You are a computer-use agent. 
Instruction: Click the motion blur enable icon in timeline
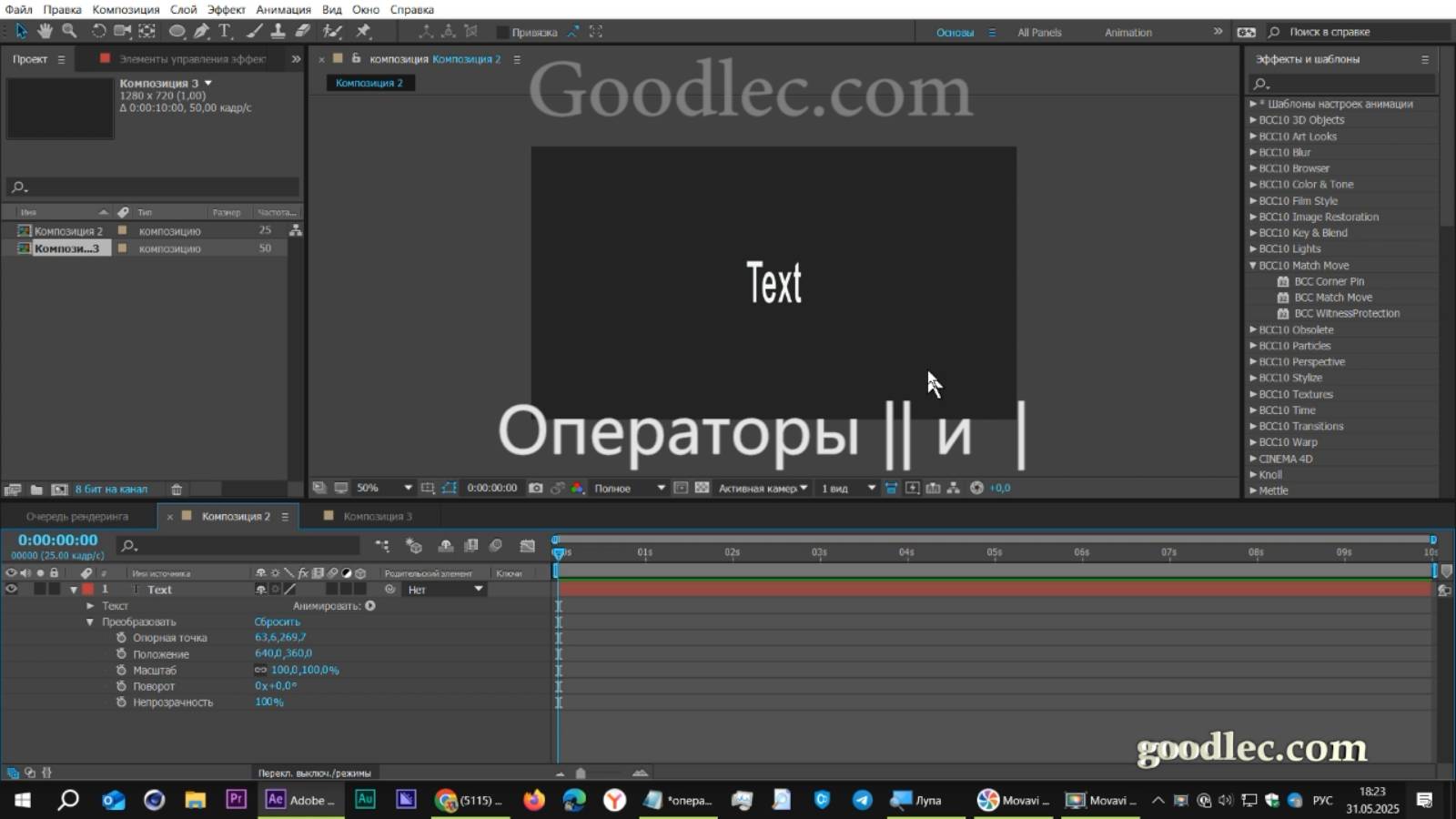496,546
